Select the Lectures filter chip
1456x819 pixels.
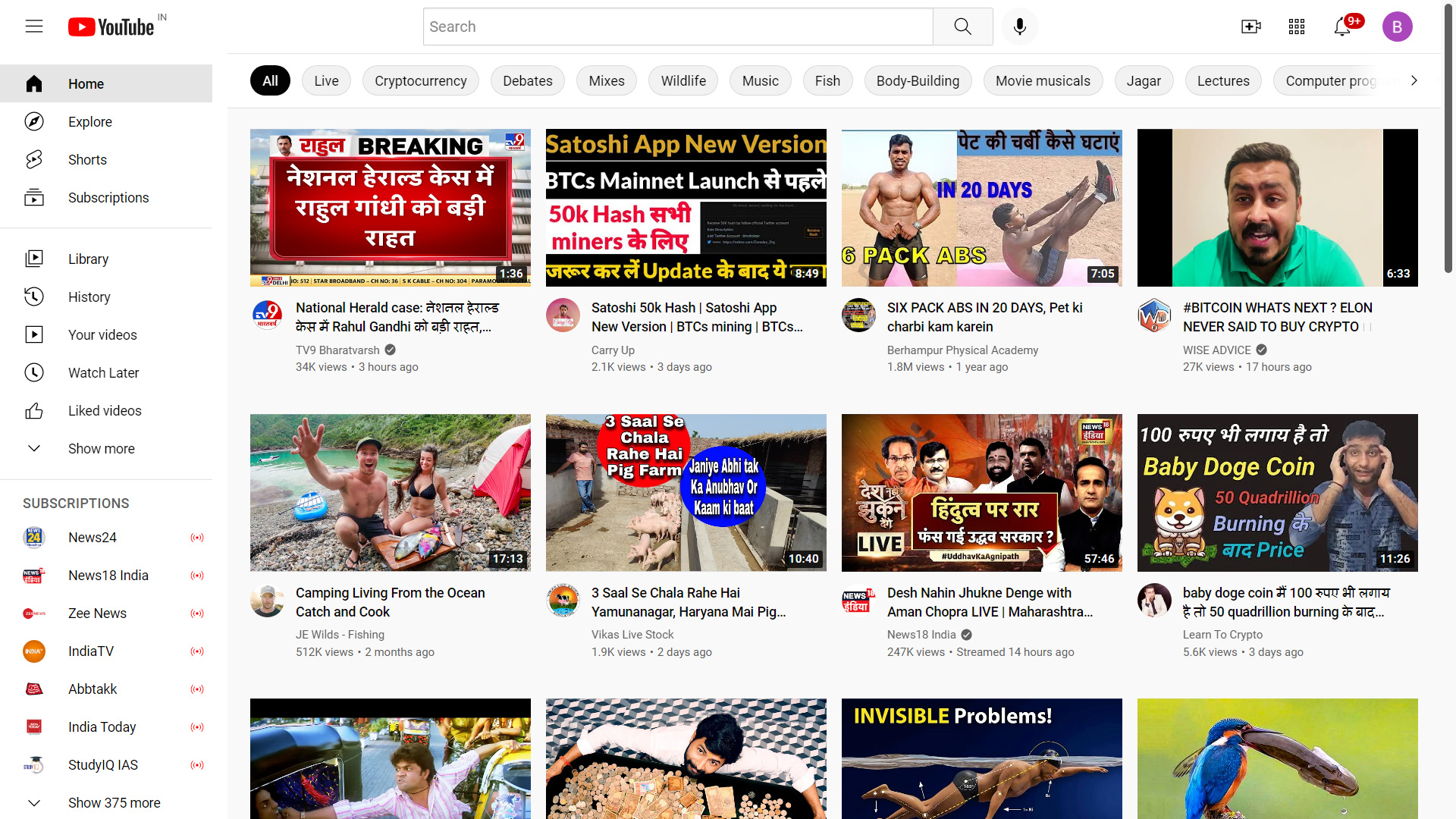(1223, 80)
